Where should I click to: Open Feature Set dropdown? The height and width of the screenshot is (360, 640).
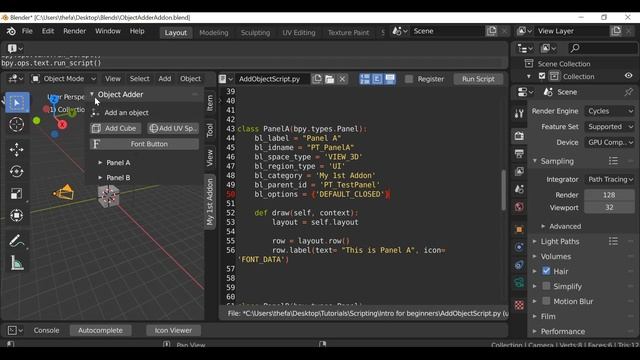[610, 127]
